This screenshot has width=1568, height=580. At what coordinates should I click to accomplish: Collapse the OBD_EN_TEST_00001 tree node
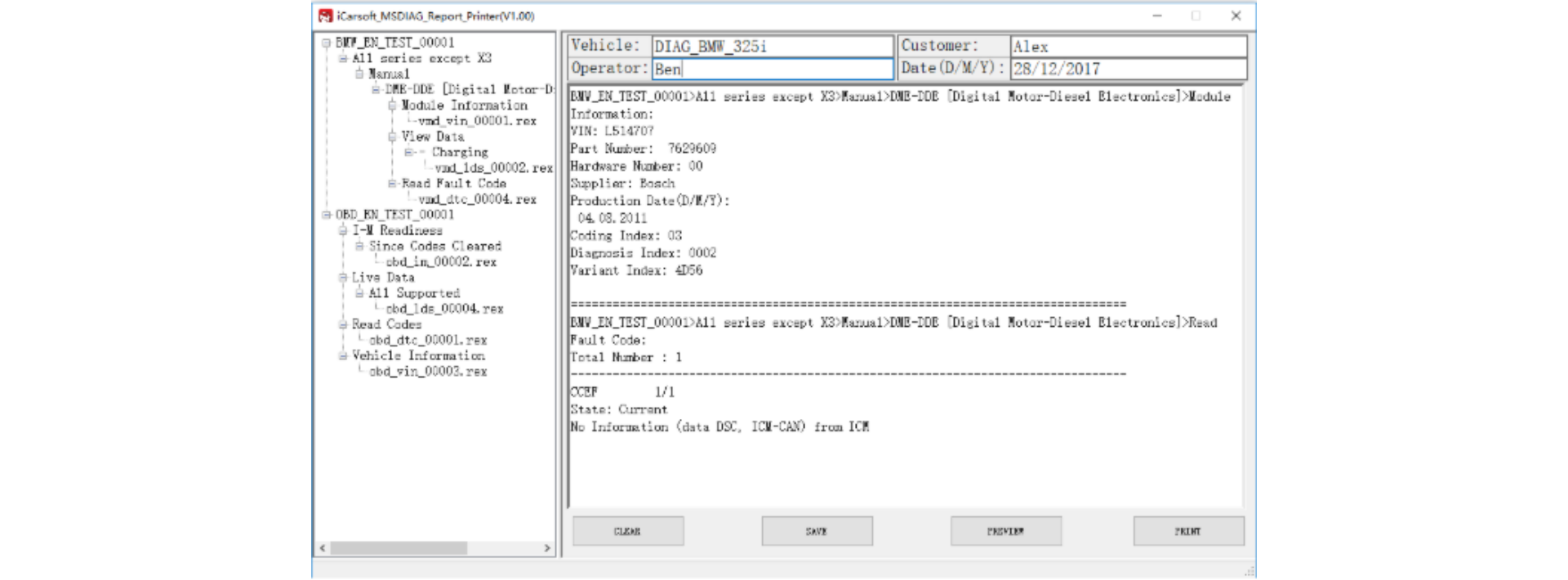[326, 215]
